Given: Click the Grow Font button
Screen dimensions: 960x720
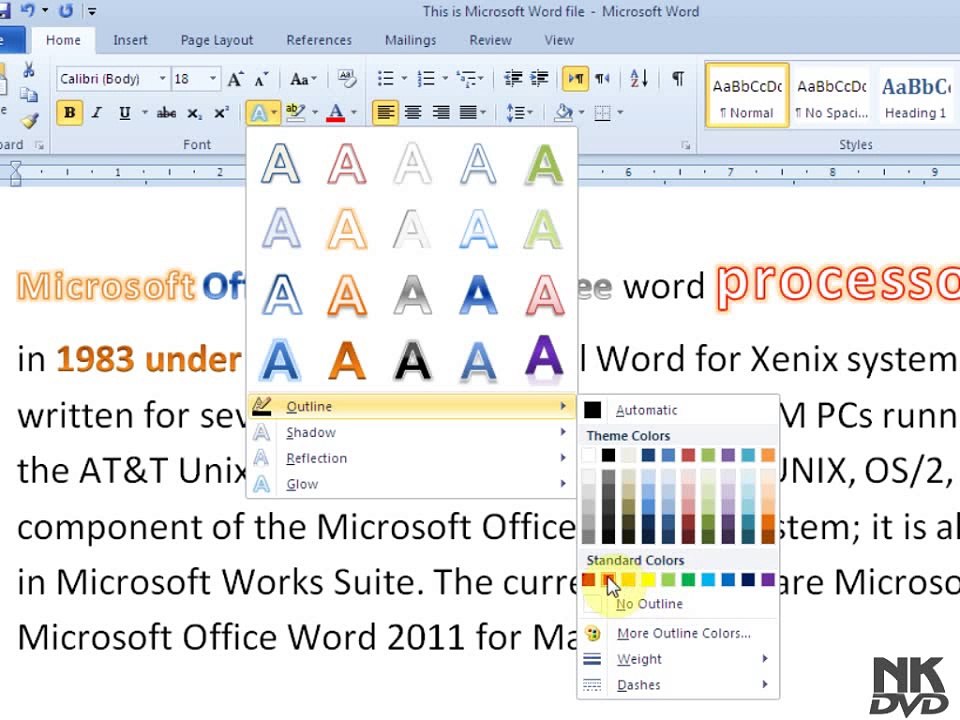Looking at the screenshot, I should 235,79.
